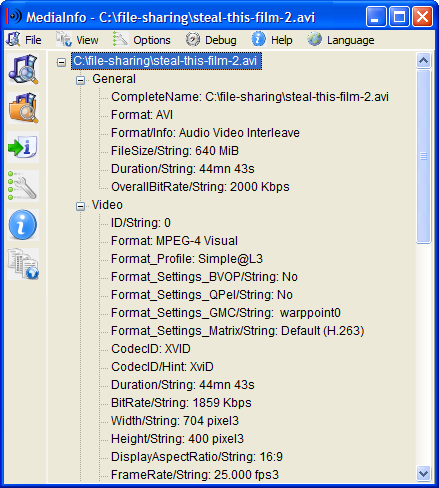
Task: Click the documents with globe icon
Action: (x=23, y=264)
